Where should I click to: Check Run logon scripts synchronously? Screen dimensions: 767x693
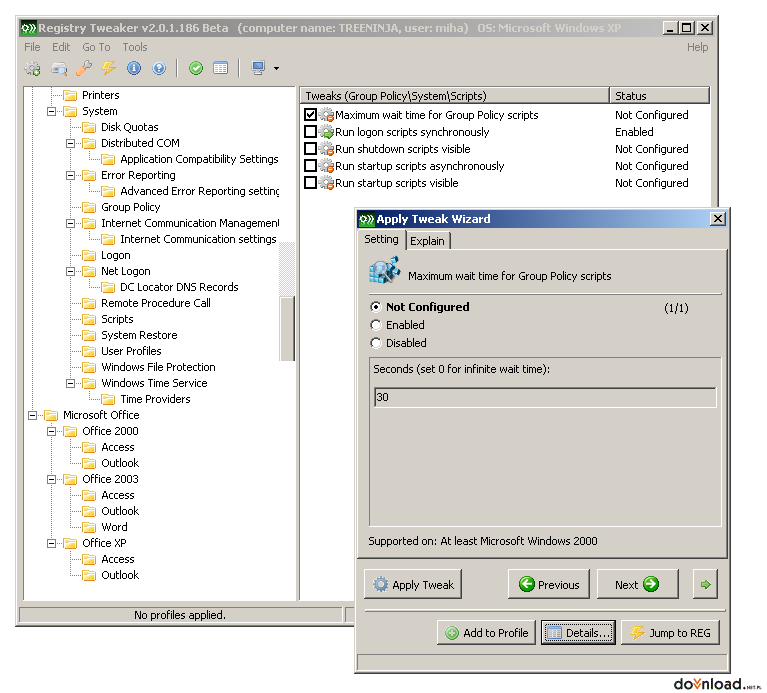310,132
